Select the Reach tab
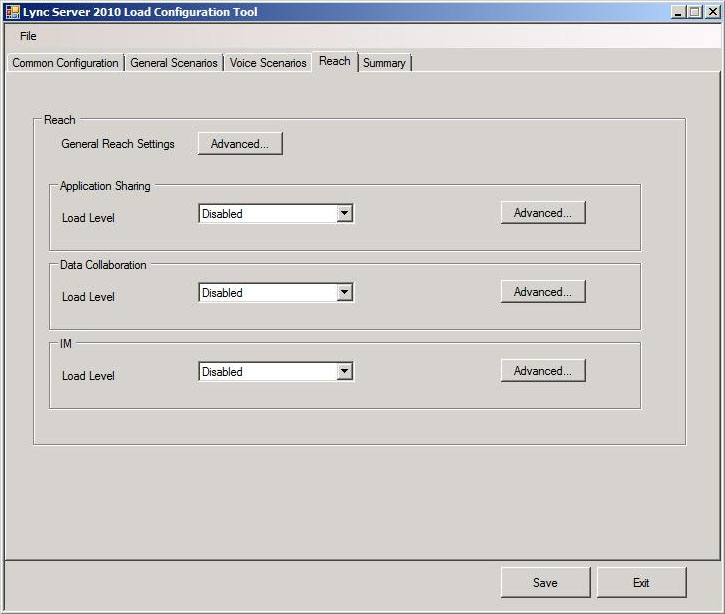This screenshot has width=725, height=614. click(335, 61)
